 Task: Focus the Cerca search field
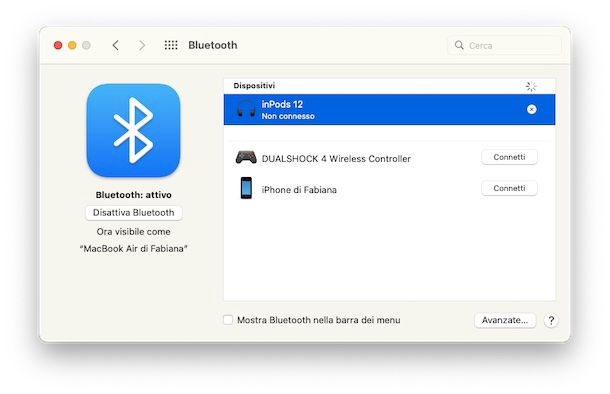tap(504, 45)
